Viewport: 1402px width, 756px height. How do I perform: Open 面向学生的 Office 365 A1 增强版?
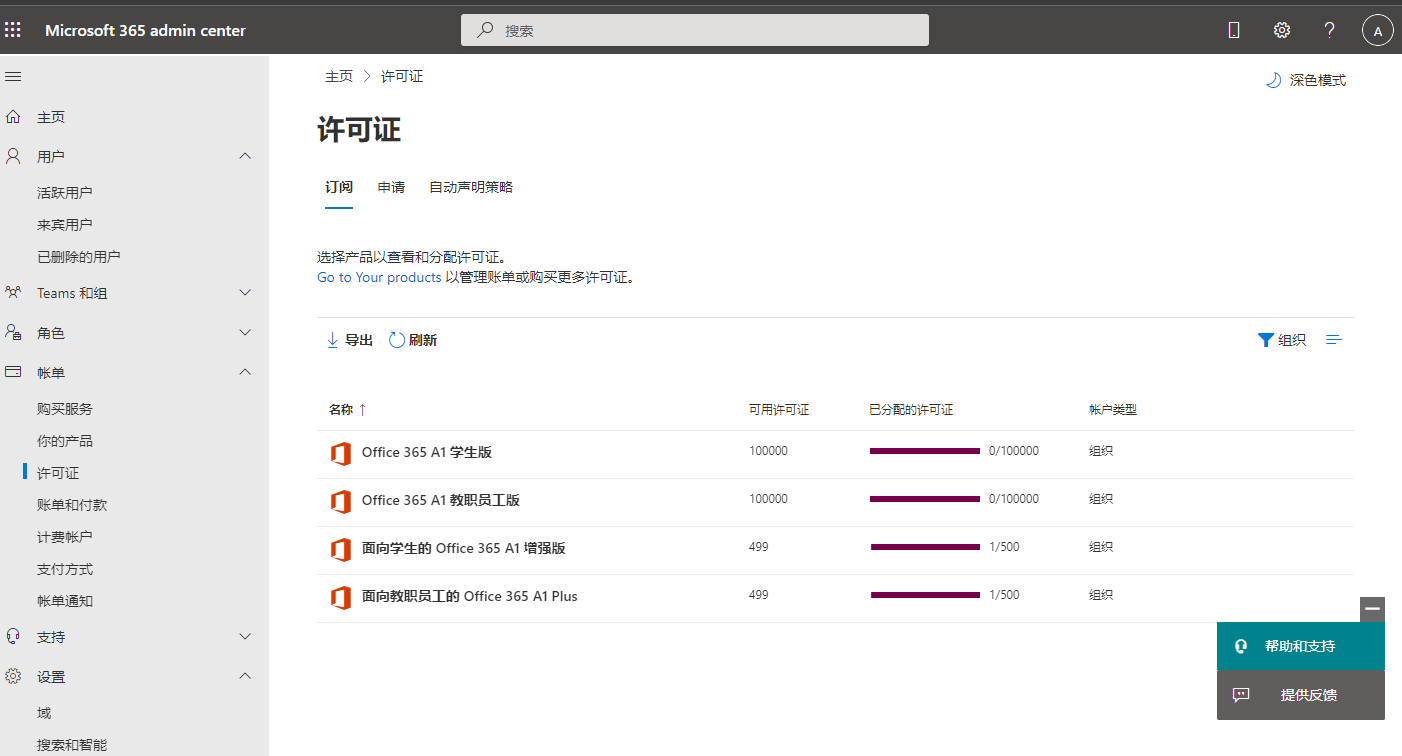pyautogui.click(x=464, y=548)
